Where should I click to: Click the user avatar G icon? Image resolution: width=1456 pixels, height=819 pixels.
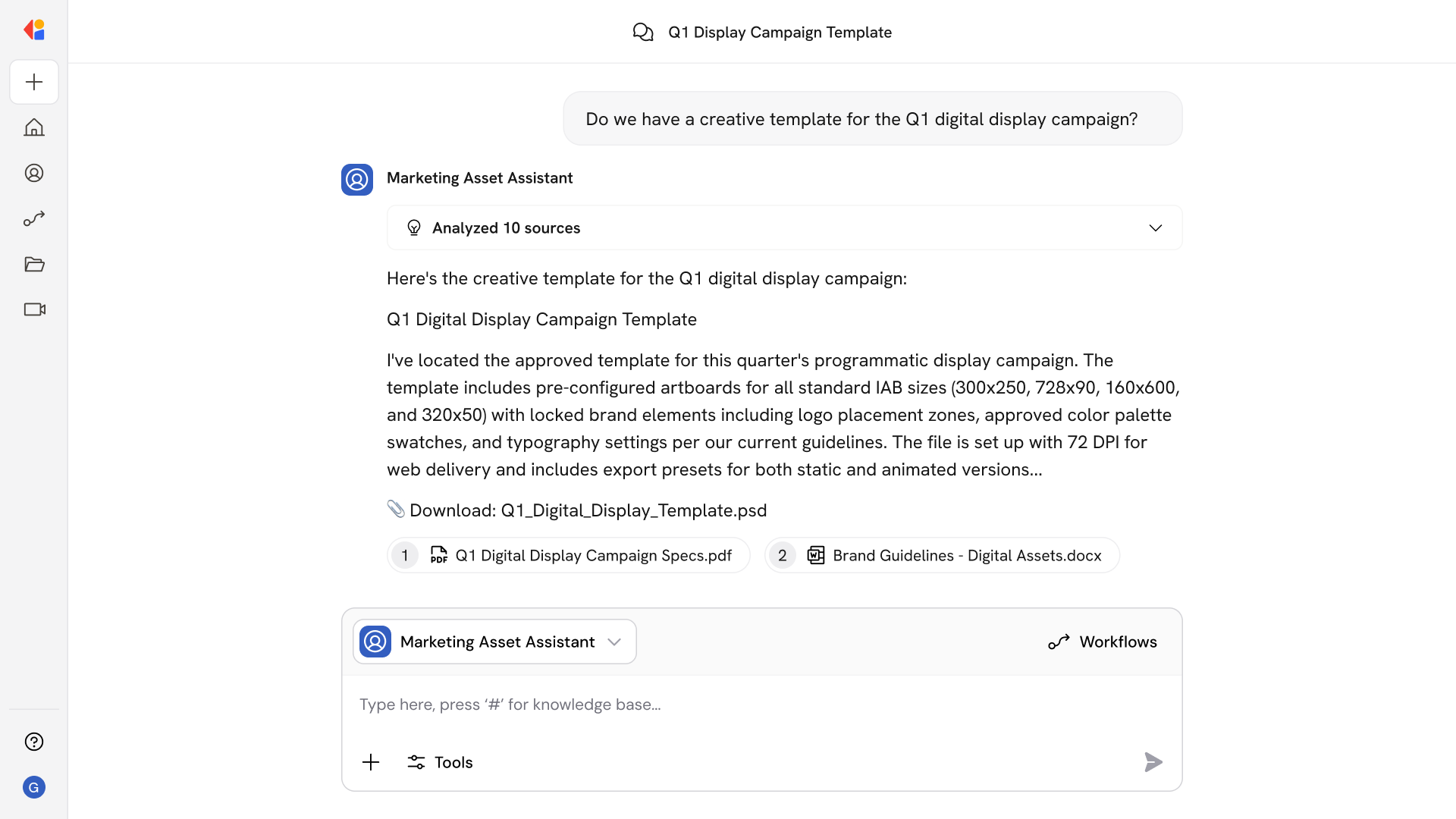pyautogui.click(x=34, y=787)
